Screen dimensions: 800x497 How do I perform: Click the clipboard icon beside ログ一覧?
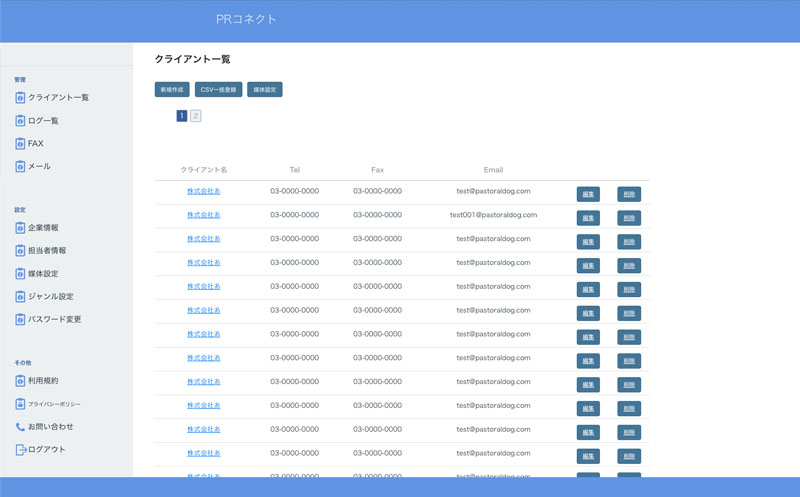[x=20, y=121]
